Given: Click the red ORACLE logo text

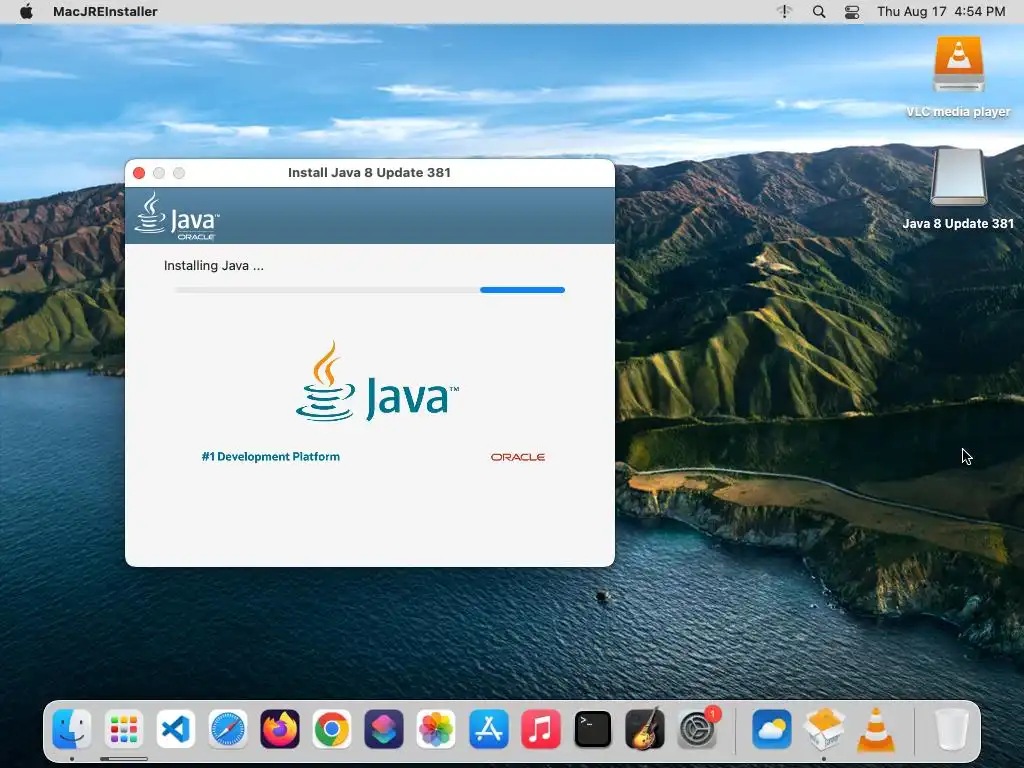Looking at the screenshot, I should [518, 457].
